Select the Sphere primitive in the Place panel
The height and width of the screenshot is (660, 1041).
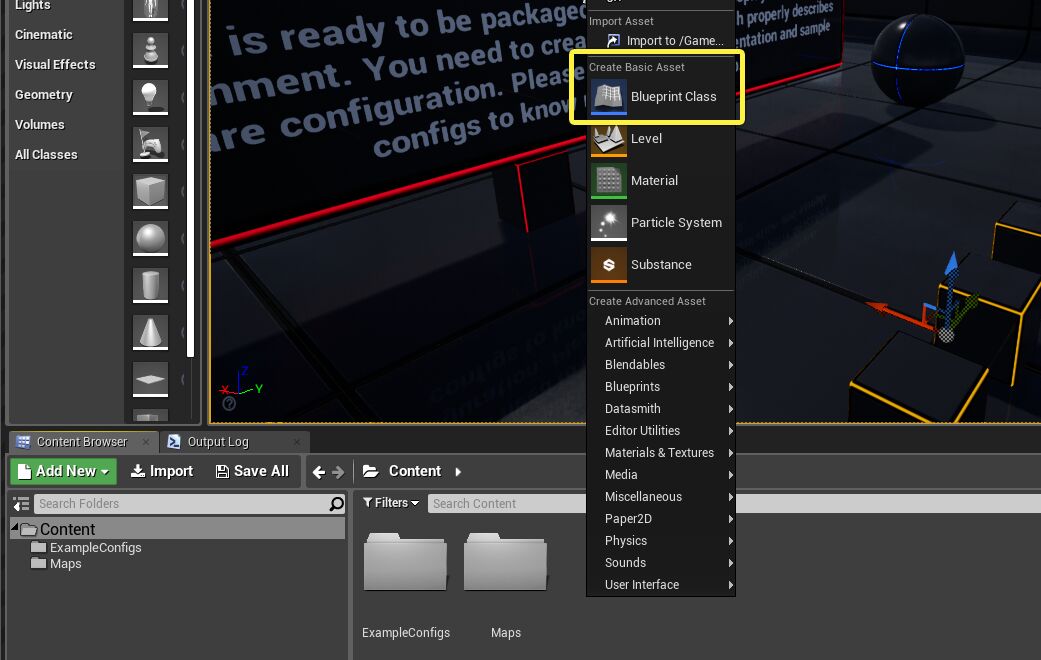pyautogui.click(x=149, y=238)
